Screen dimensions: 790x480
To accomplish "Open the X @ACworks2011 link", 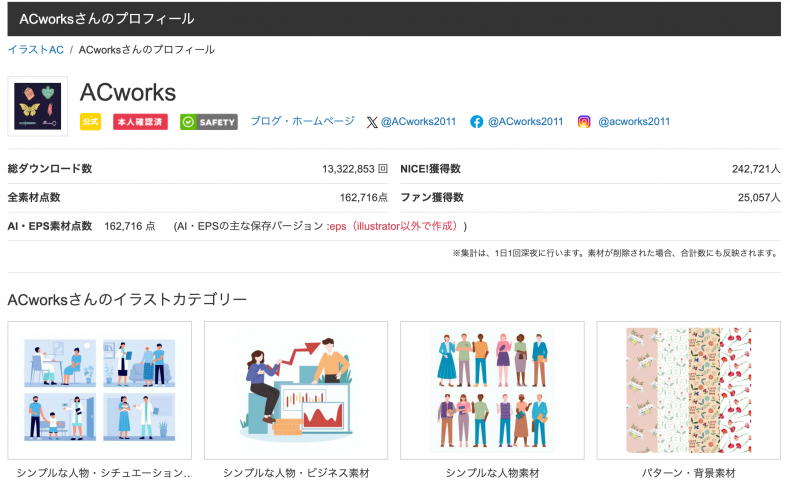I will pos(418,121).
